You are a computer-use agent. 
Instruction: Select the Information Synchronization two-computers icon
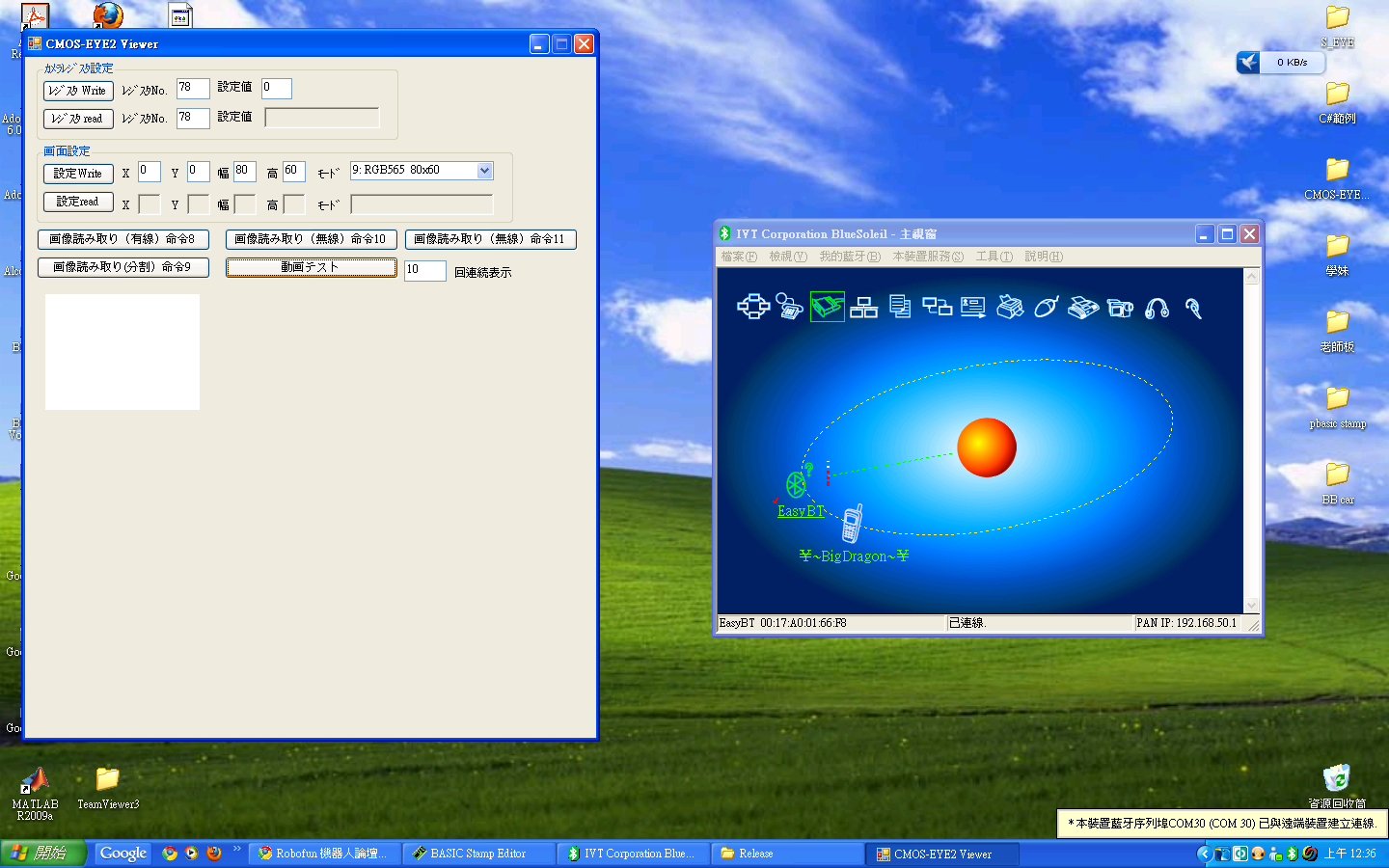click(937, 307)
